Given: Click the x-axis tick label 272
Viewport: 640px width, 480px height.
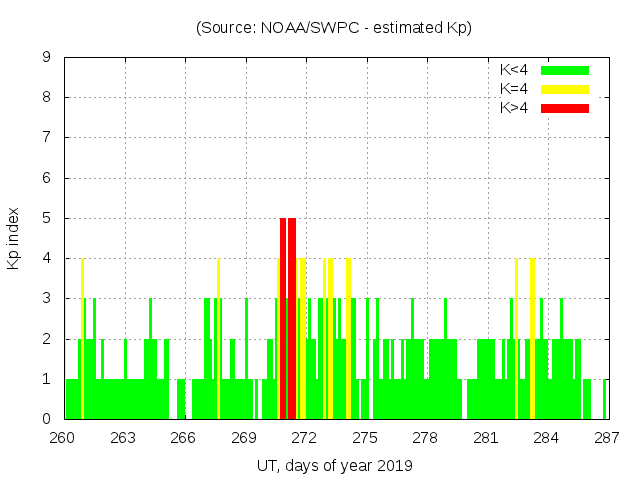Looking at the screenshot, I should point(304,438).
